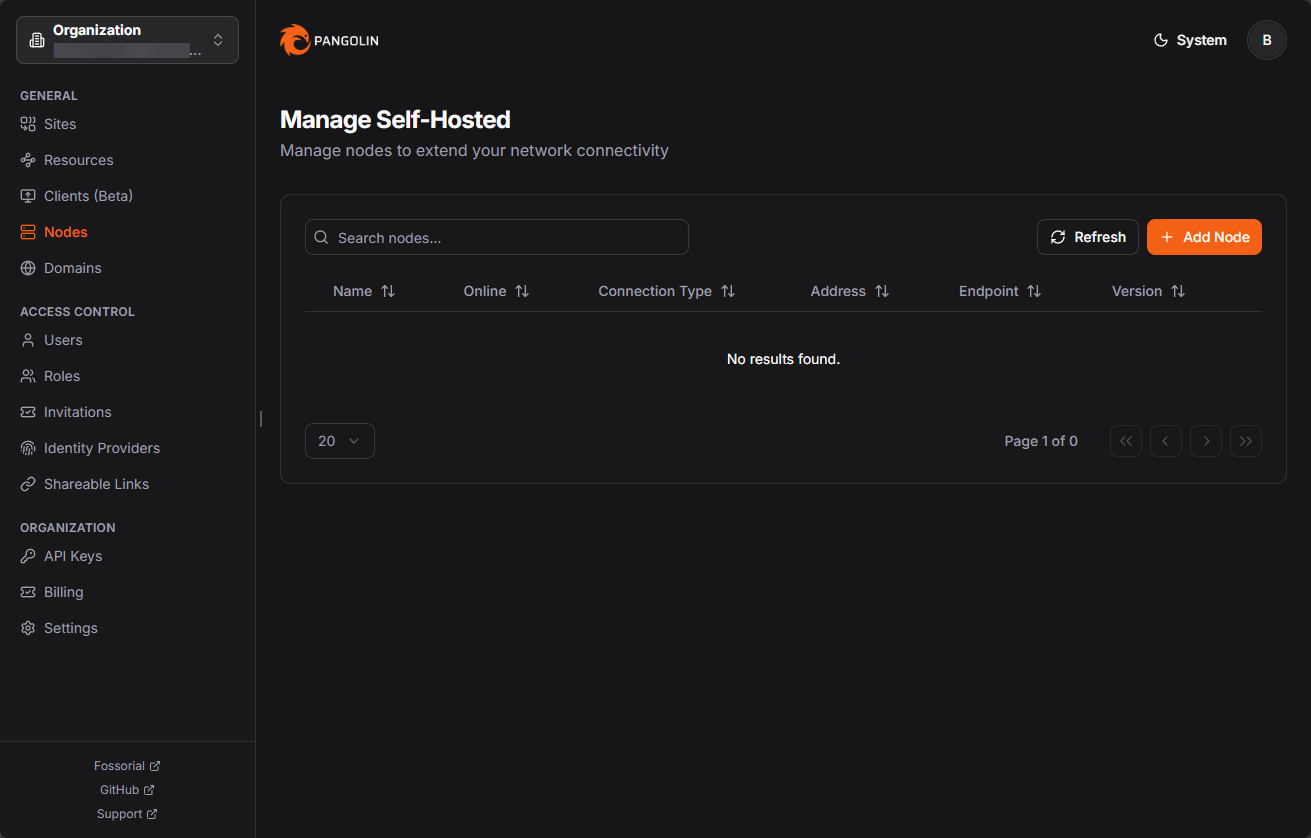Open Invitations via the ticket icon
This screenshot has width=1311, height=838.
(28, 412)
